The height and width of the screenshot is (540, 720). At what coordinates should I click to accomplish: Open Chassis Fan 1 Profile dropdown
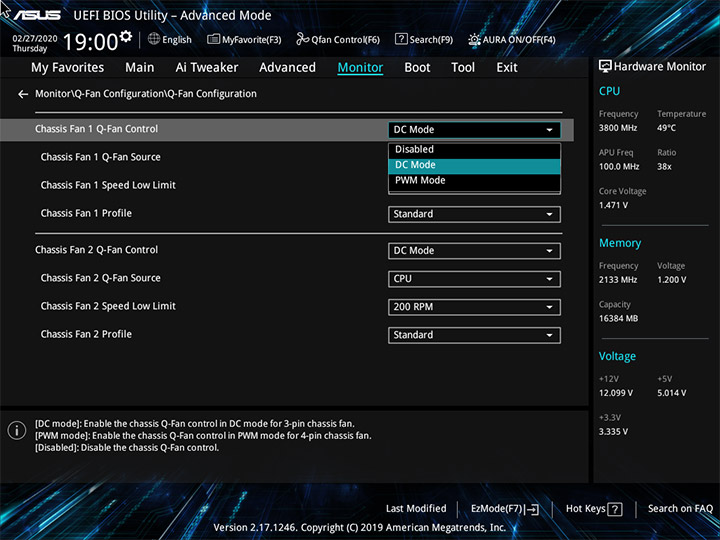click(x=474, y=214)
